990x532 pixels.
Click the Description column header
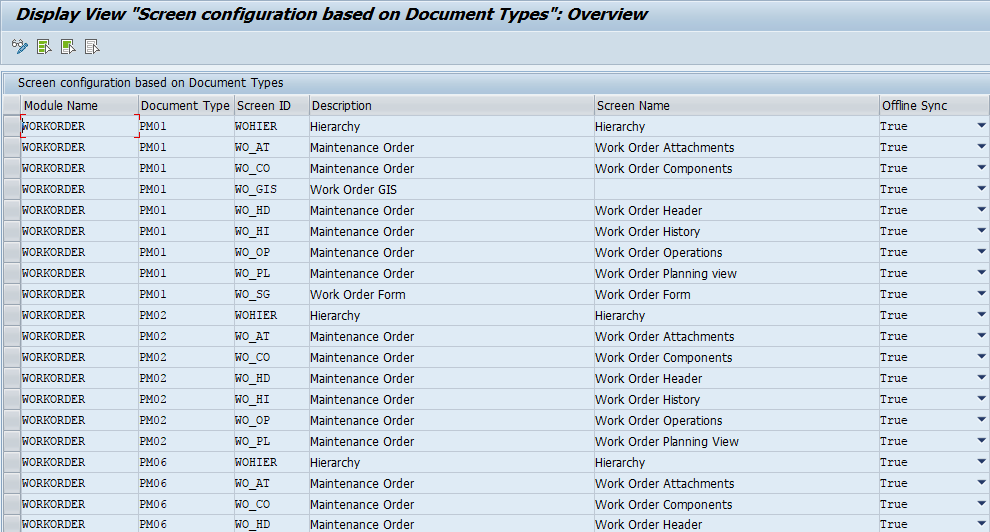pyautogui.click(x=450, y=105)
